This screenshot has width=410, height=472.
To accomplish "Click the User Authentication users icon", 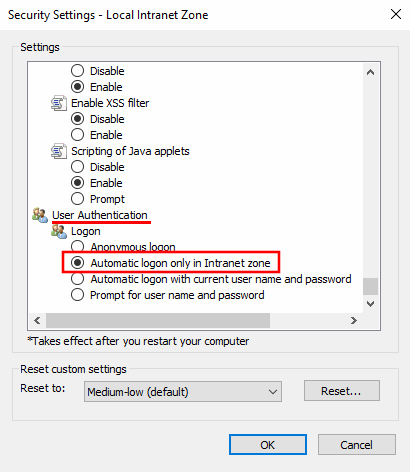I will tap(40, 215).
